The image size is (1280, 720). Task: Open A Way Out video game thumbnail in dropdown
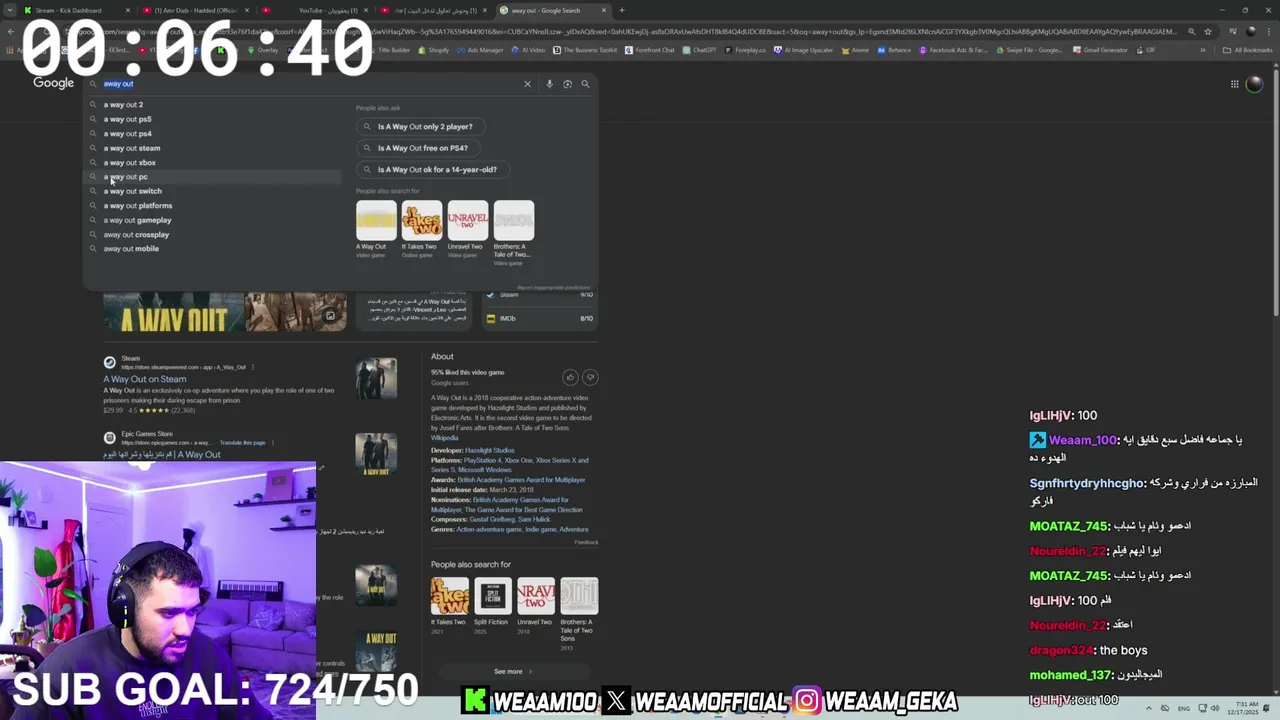(376, 220)
